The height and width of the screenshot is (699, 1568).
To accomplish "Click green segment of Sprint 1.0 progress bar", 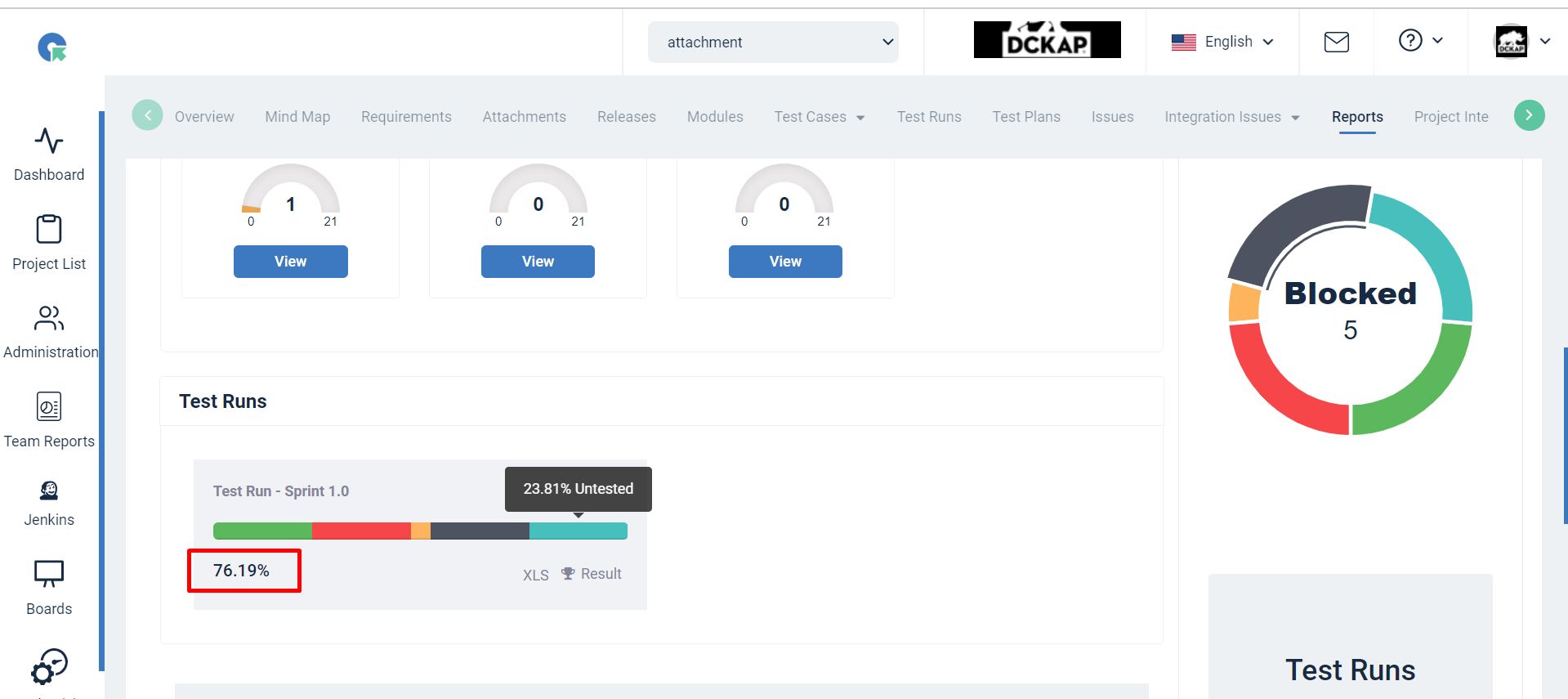I will coord(262,531).
